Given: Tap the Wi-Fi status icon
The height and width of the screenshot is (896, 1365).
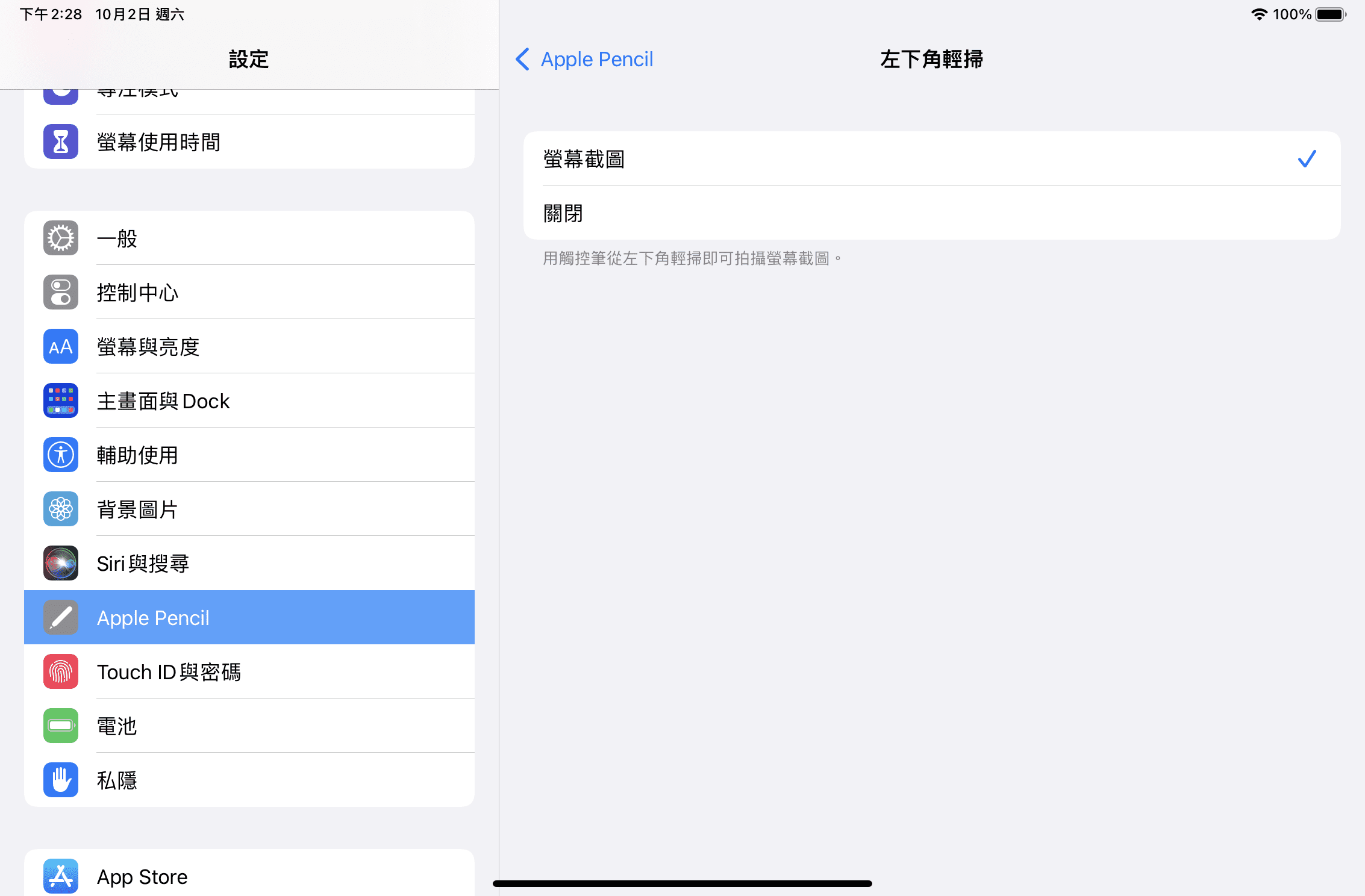Looking at the screenshot, I should pos(1258,14).
